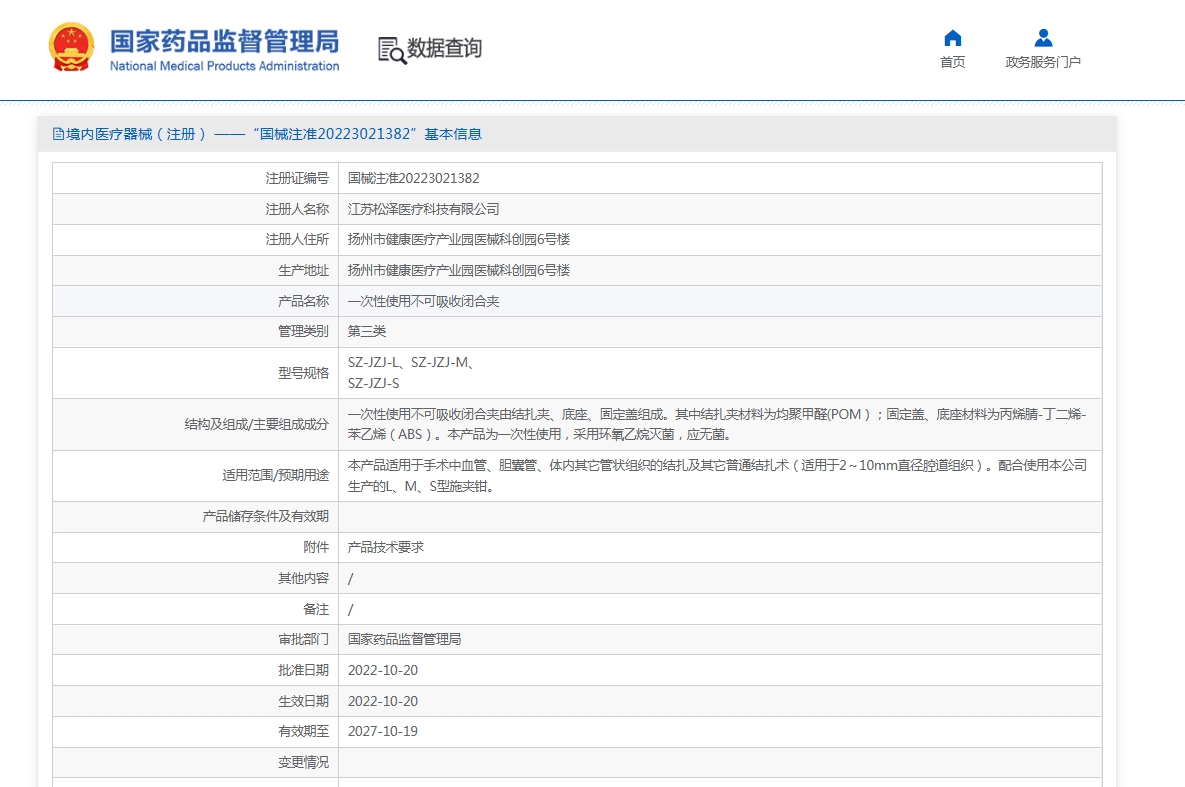Click management category value 第三类
This screenshot has height=787, width=1185.
tap(367, 332)
